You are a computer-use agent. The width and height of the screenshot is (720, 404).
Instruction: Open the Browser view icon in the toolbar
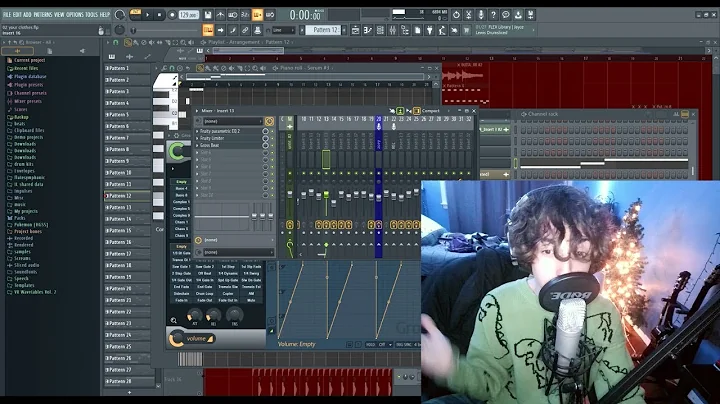[x=405, y=30]
